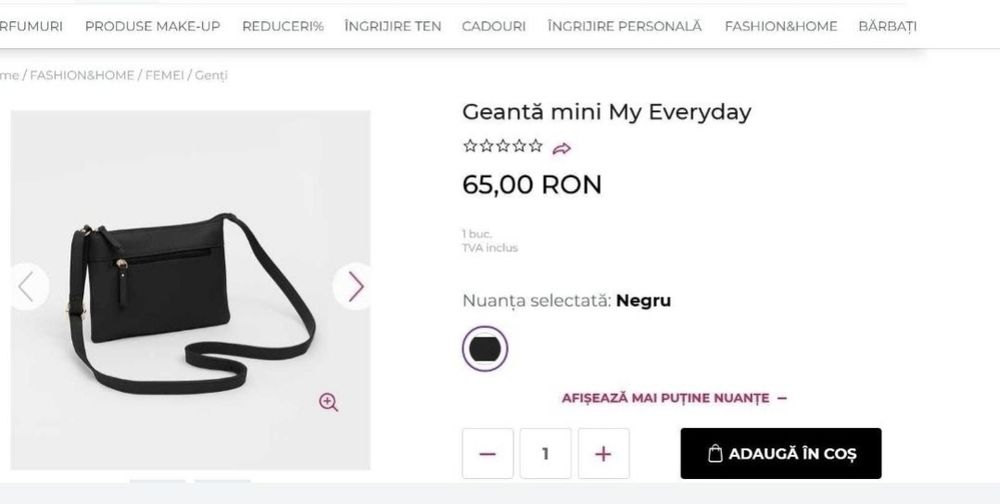Viewport: 1000px width, 504px height.
Task: Decrease quantity with the minus button
Action: coord(488,454)
